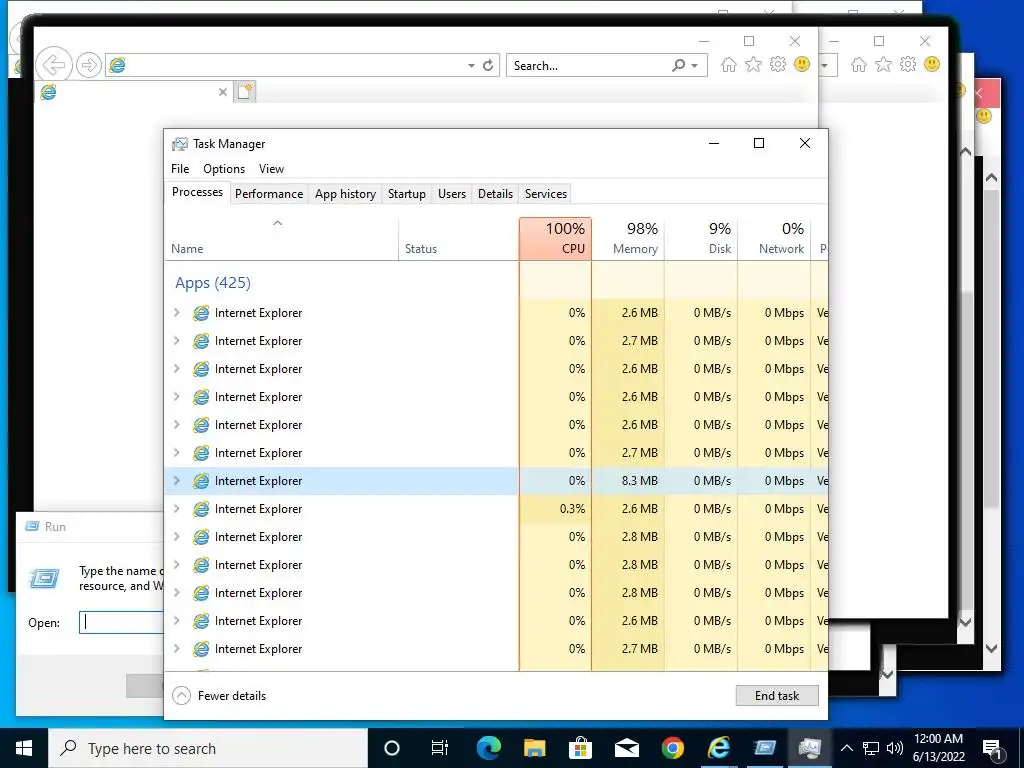Launch Google Chrome from the taskbar
Viewport: 1024px width, 768px height.
coord(673,748)
